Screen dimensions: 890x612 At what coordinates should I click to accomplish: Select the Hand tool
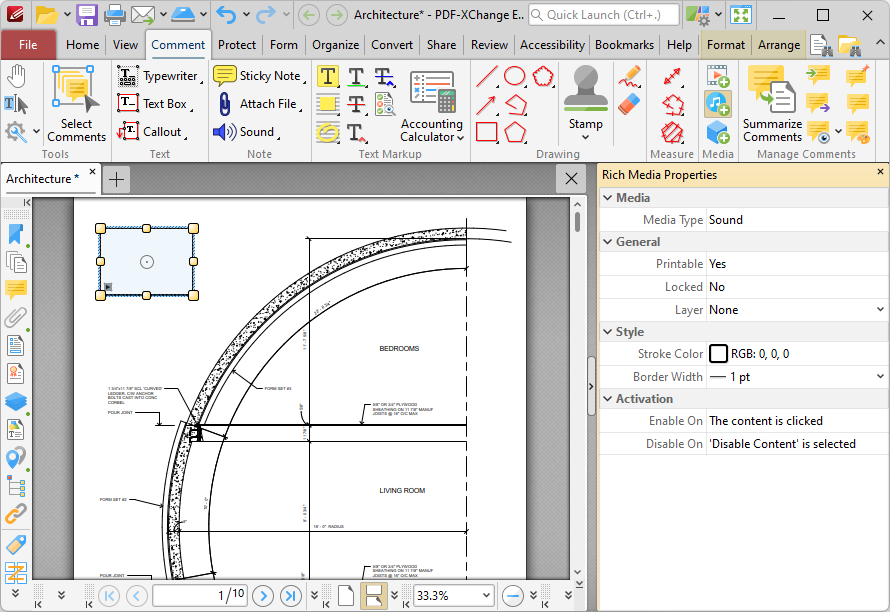tap(16, 77)
